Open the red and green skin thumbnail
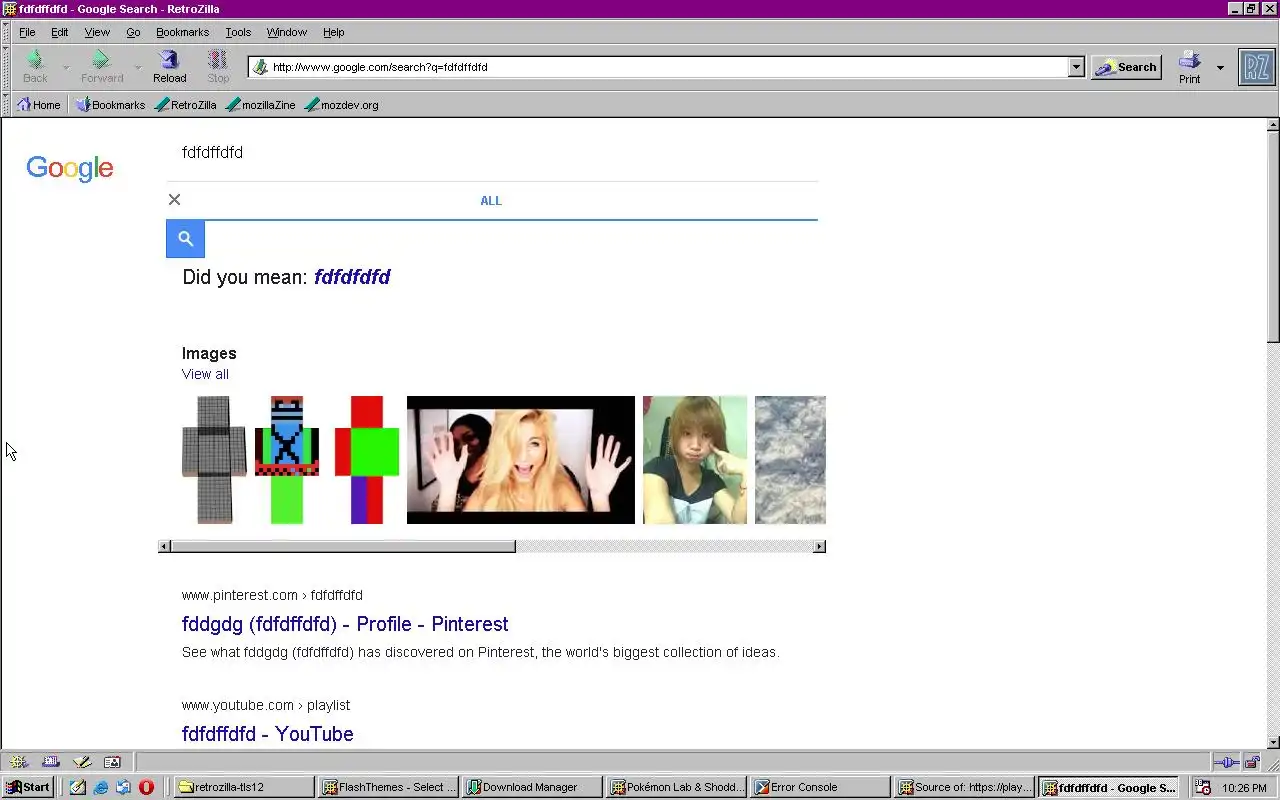This screenshot has width=1280, height=800. click(367, 460)
